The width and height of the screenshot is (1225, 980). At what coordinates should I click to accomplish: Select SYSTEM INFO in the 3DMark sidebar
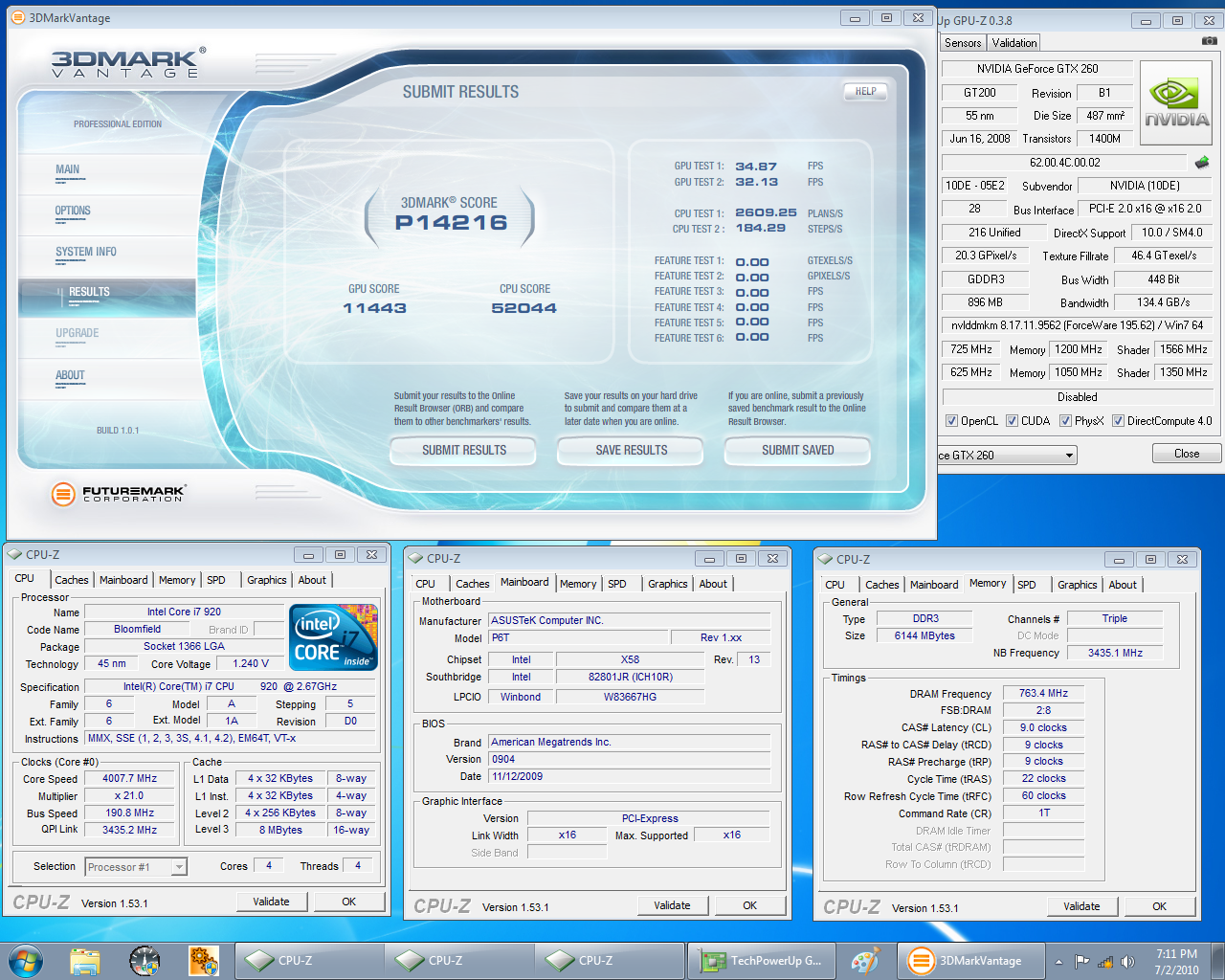tap(86, 252)
